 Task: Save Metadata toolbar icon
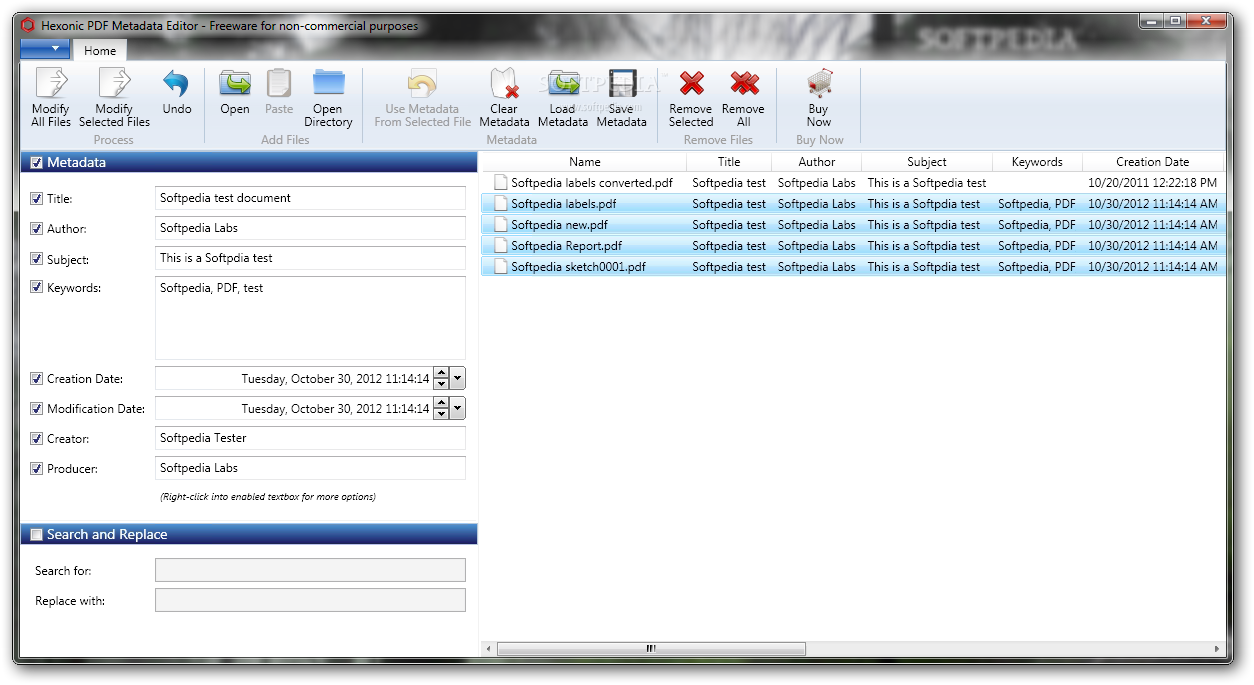click(622, 84)
